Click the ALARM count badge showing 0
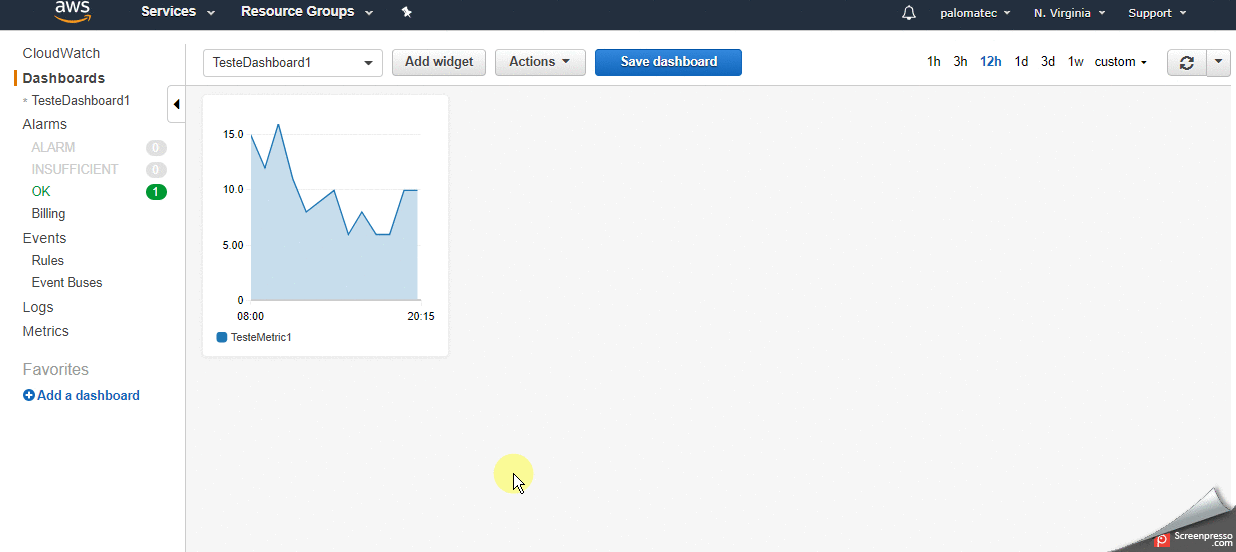This screenshot has width=1236, height=552. [156, 147]
